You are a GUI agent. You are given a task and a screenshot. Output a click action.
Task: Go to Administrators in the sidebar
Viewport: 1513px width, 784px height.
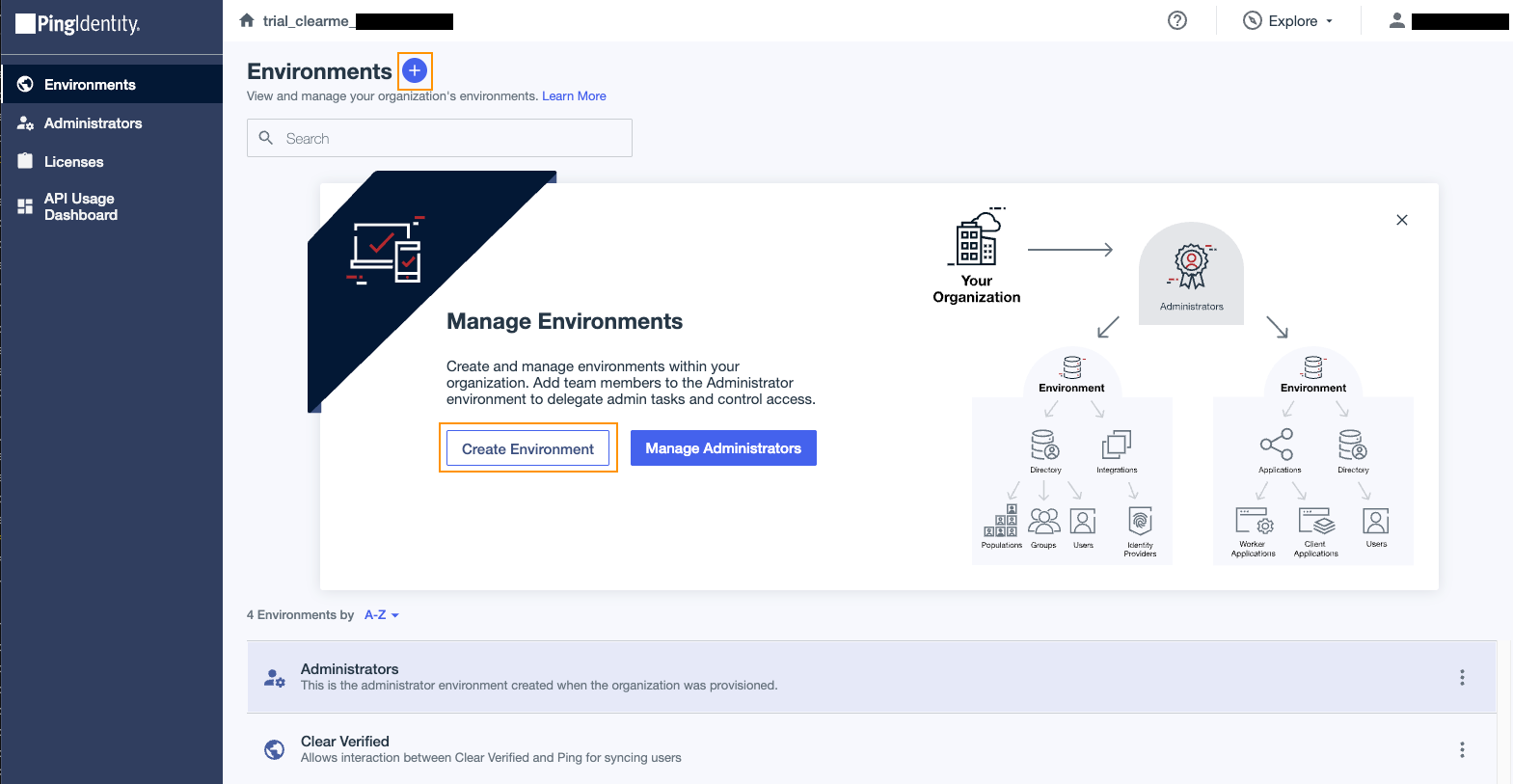(112, 122)
